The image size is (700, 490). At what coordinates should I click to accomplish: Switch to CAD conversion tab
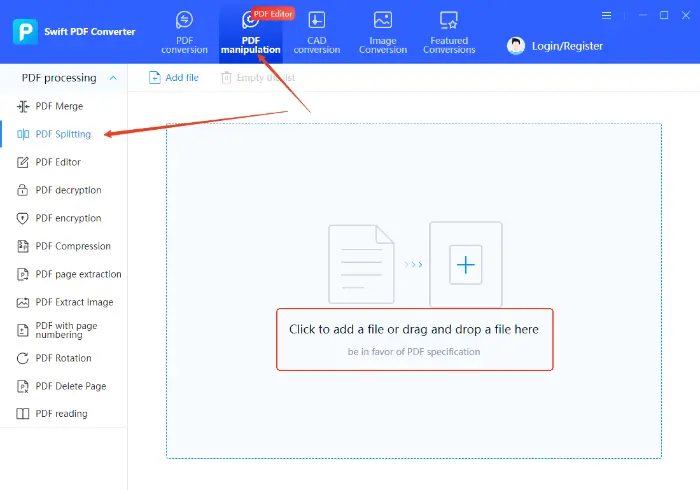316,32
